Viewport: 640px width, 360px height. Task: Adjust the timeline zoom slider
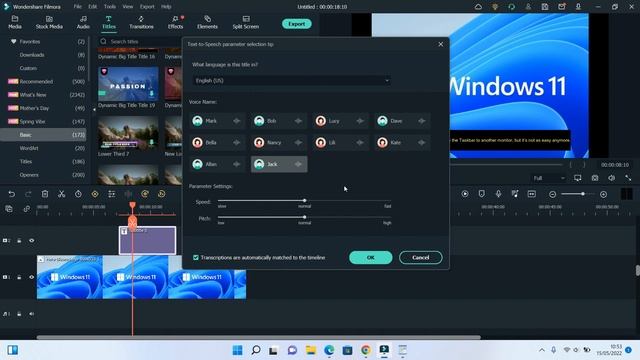[583, 194]
